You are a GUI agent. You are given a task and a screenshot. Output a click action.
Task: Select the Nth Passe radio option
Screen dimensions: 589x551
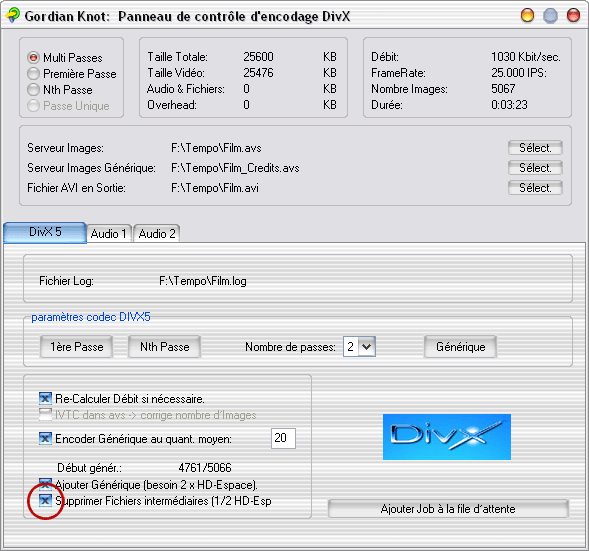pyautogui.click(x=33, y=90)
